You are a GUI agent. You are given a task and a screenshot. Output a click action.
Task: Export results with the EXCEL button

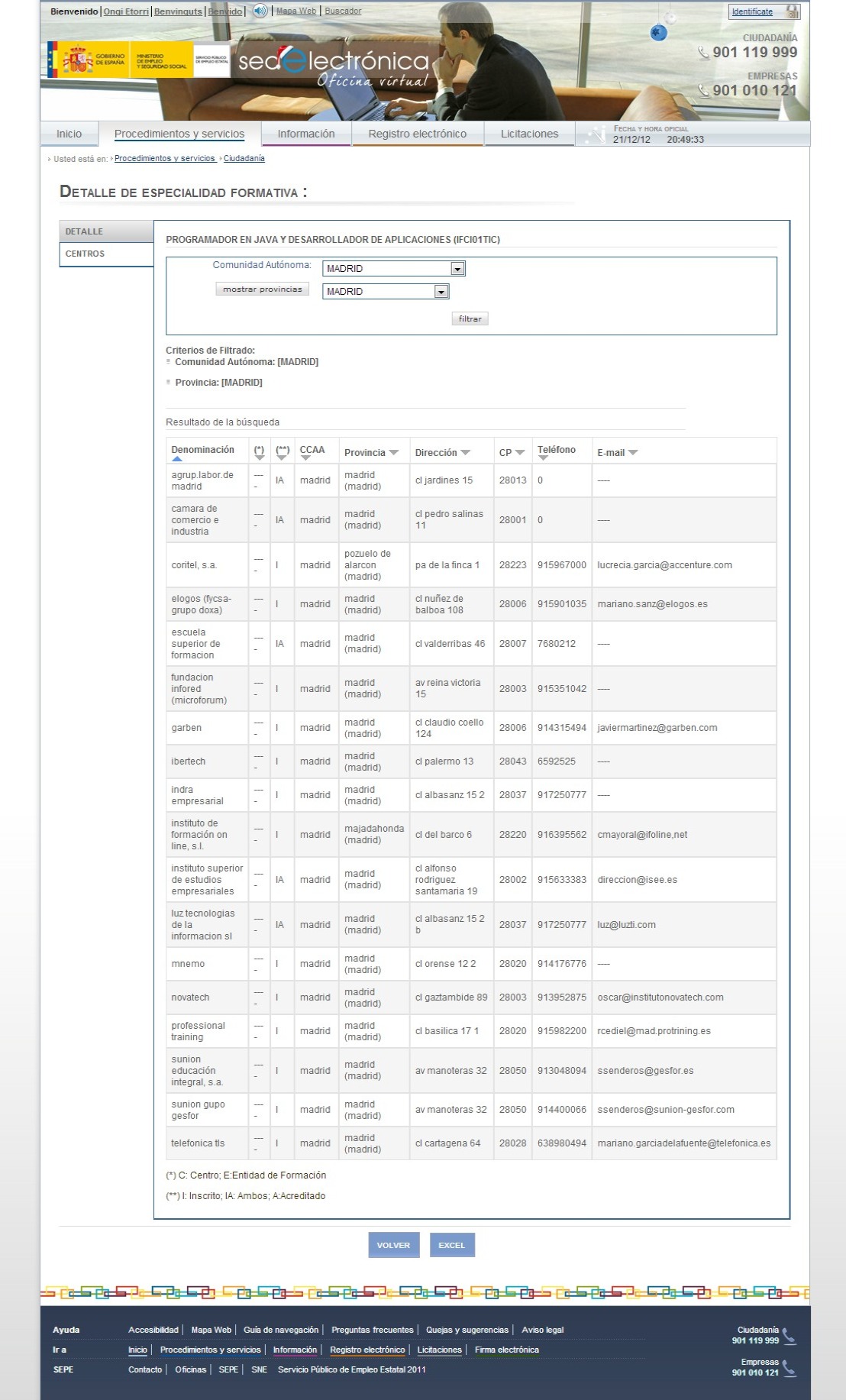click(x=452, y=1245)
